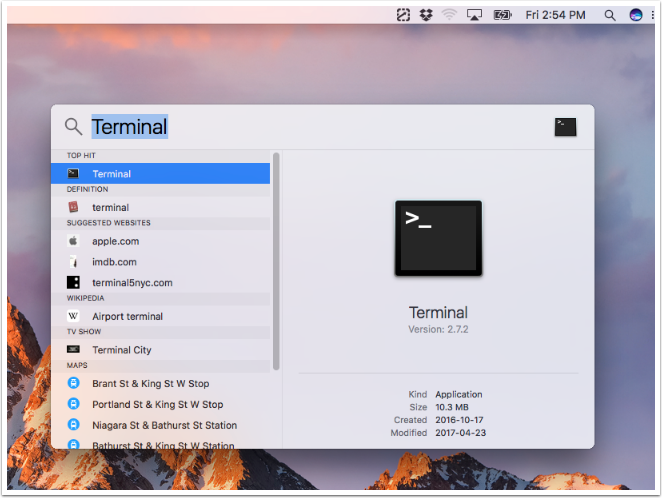The height and width of the screenshot is (498, 662).
Task: Click the magnifying glass in the Spotlight bar
Action: [73, 126]
